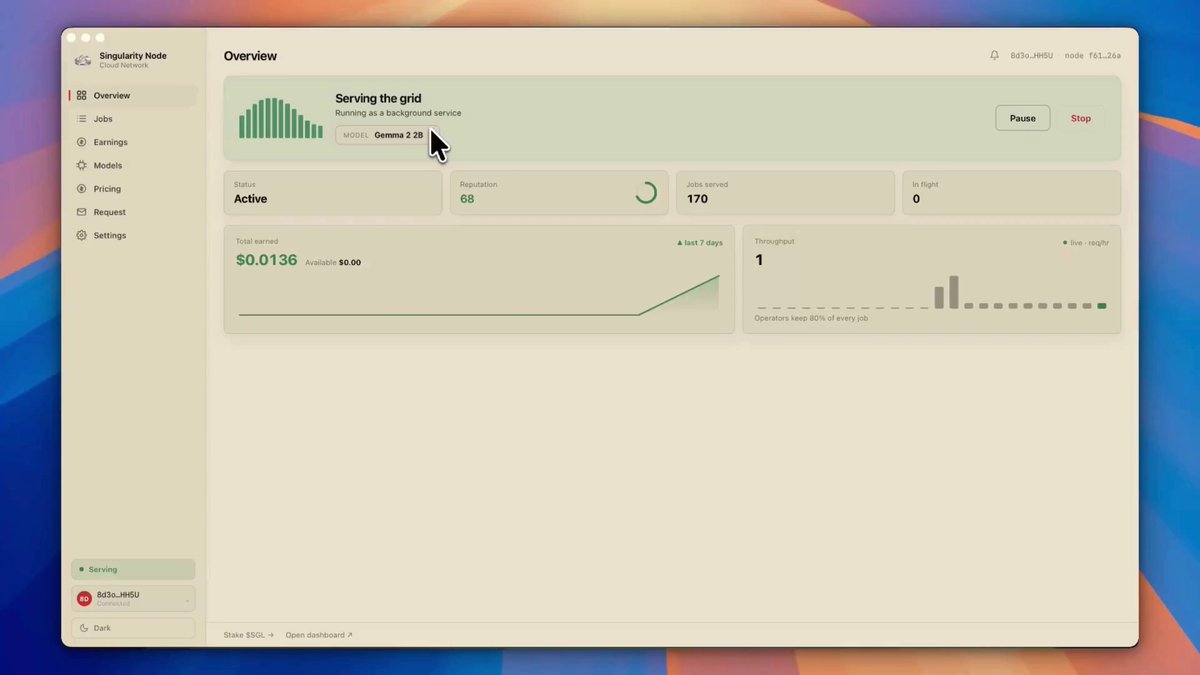Viewport: 1200px width, 675px height.
Task: Click the Models chip icon
Action: click(x=82, y=166)
